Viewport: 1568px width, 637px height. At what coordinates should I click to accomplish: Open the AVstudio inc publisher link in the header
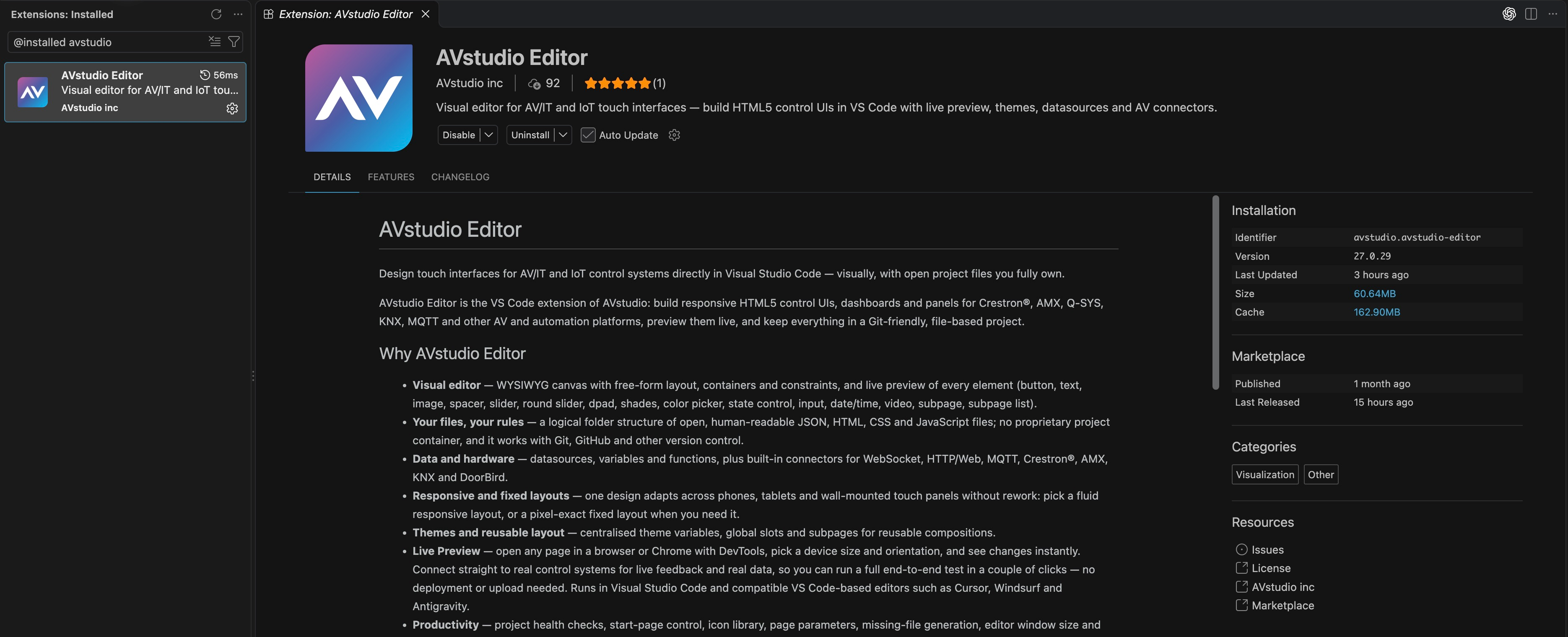(x=469, y=83)
